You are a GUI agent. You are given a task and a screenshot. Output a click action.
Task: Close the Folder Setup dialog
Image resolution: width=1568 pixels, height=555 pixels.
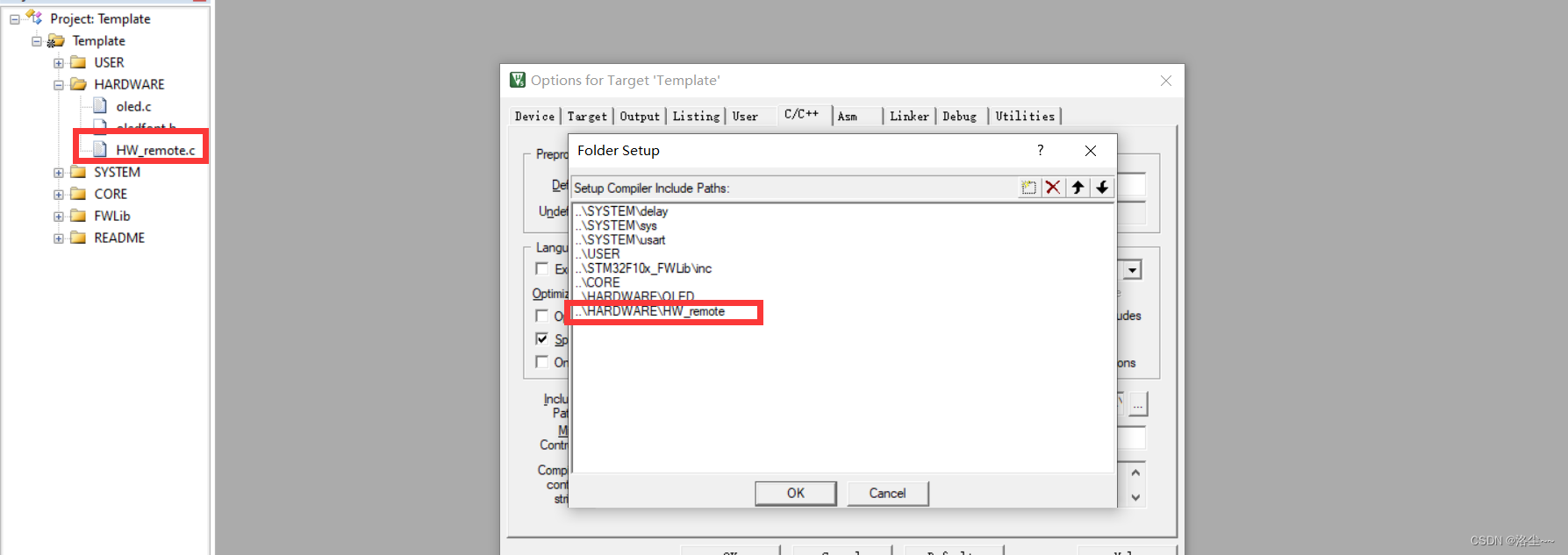[x=1091, y=151]
